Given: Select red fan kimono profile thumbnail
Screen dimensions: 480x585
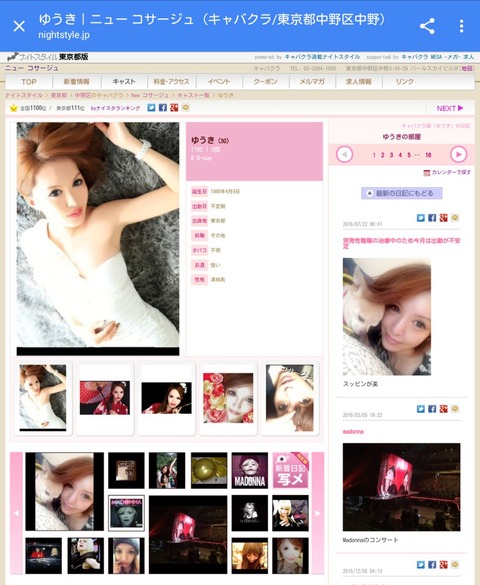Looking at the screenshot, I should pos(105,398).
